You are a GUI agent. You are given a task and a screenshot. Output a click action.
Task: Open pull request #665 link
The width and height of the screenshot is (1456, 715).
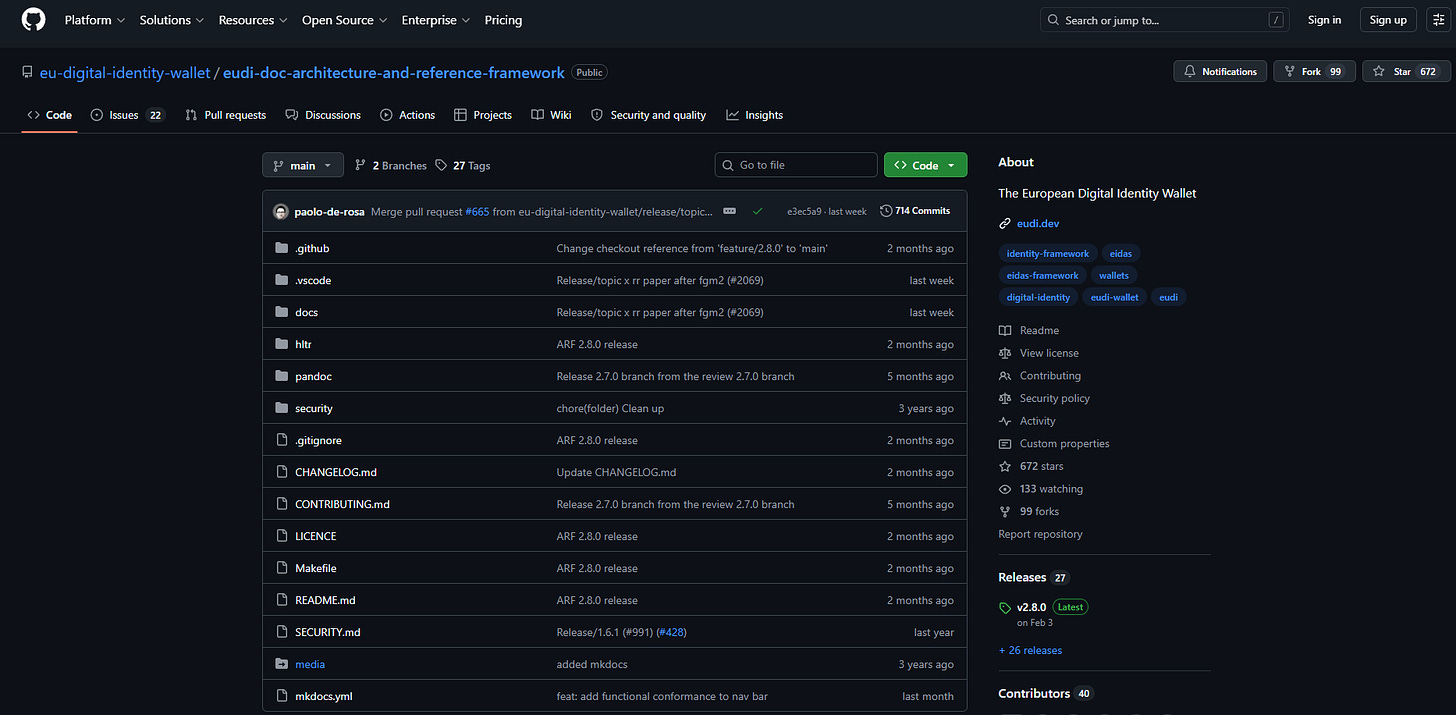pyautogui.click(x=477, y=211)
